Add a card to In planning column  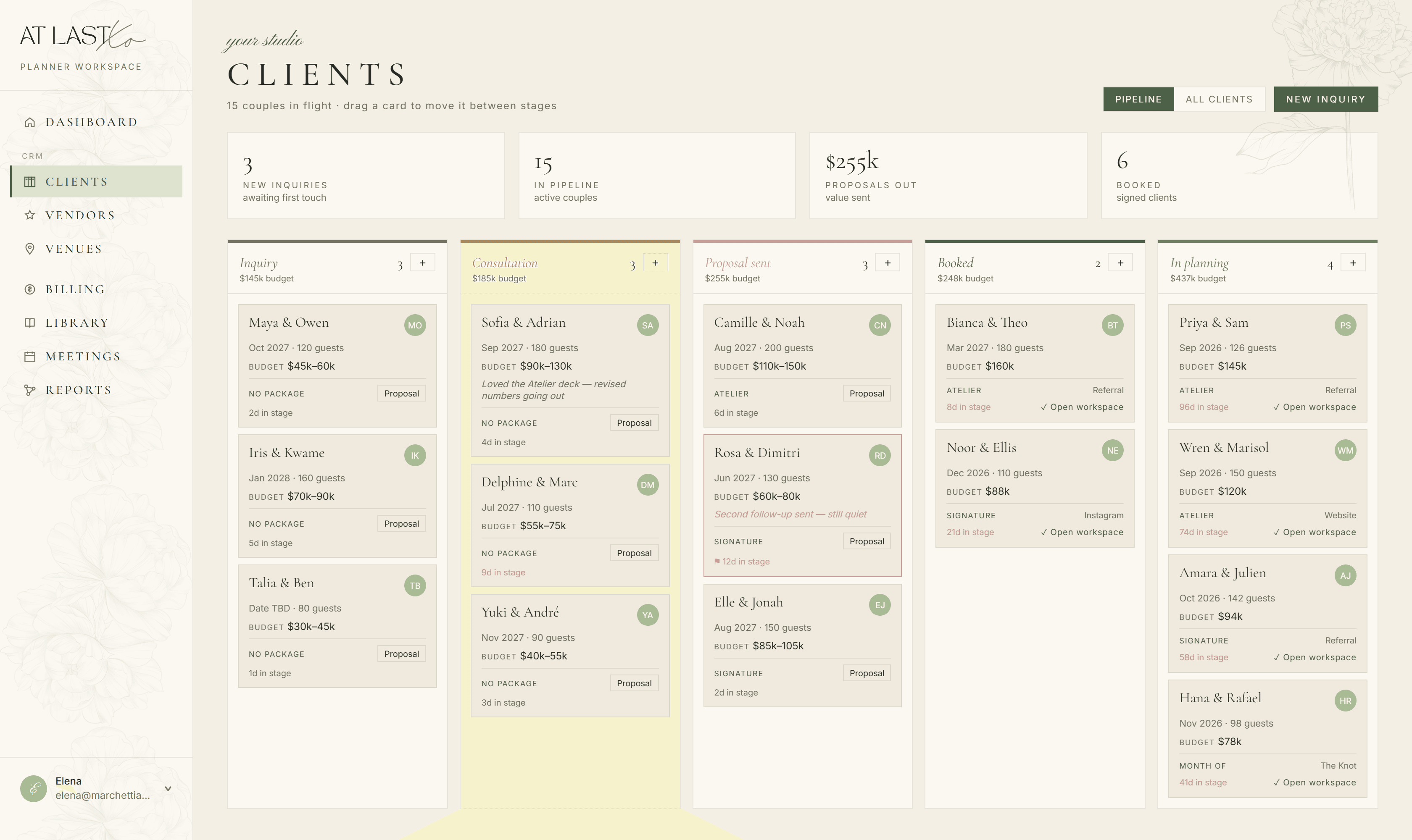point(1353,262)
